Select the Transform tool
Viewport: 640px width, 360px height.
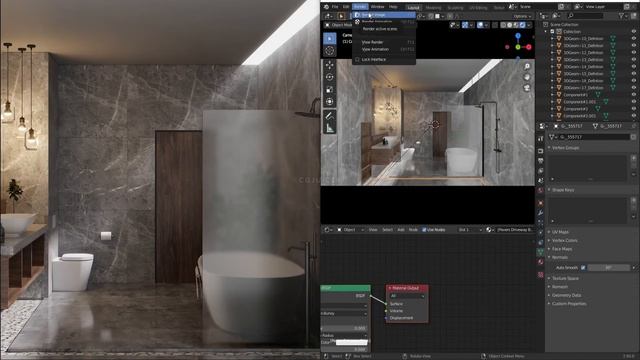330,102
